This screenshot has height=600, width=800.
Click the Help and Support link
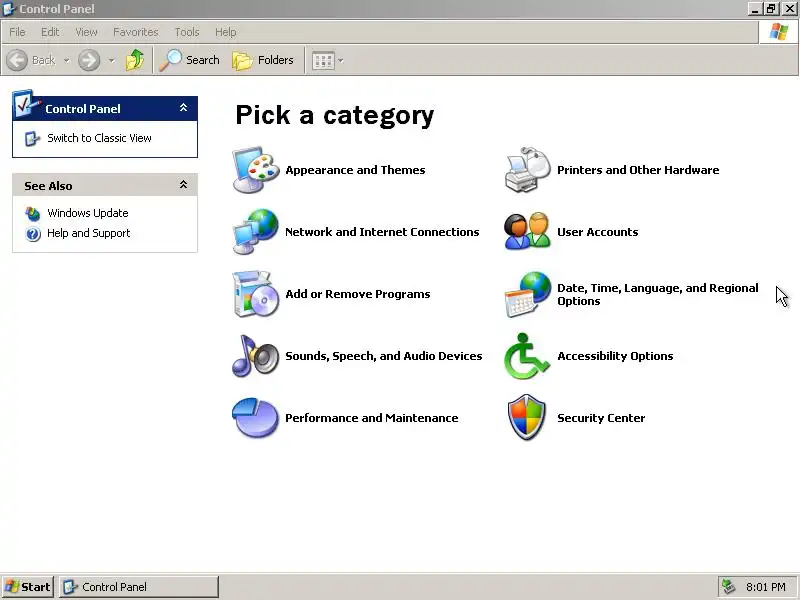click(x=89, y=233)
